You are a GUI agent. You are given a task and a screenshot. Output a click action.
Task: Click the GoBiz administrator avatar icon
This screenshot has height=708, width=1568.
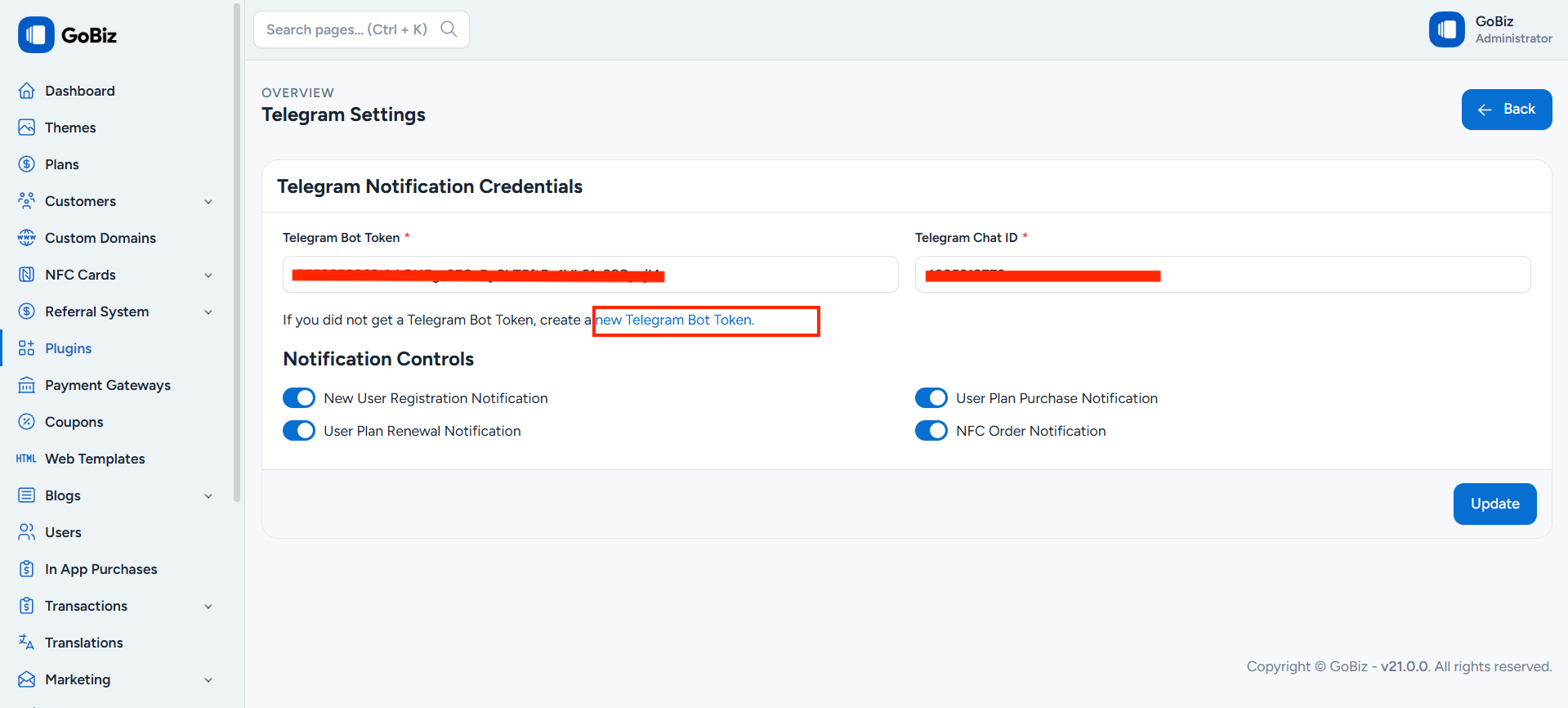tap(1447, 29)
